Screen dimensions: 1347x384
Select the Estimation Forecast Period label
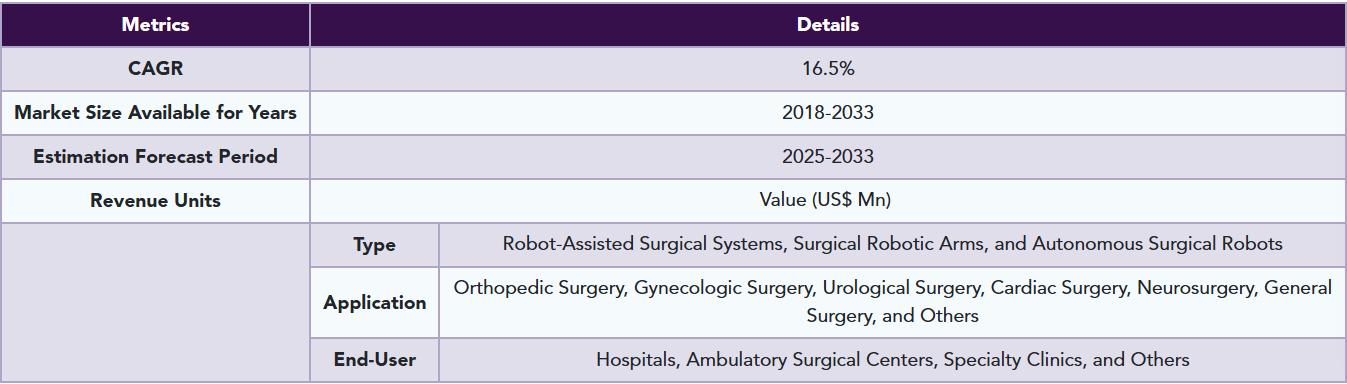(155, 157)
